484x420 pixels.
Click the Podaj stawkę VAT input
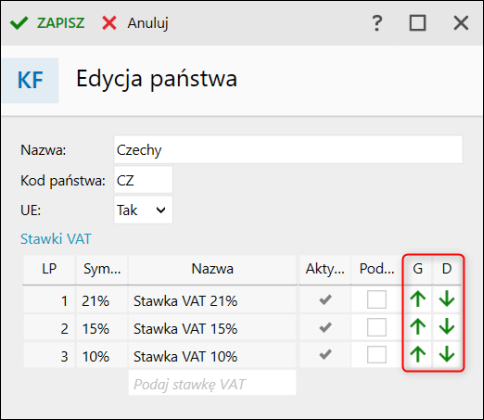pos(212,383)
